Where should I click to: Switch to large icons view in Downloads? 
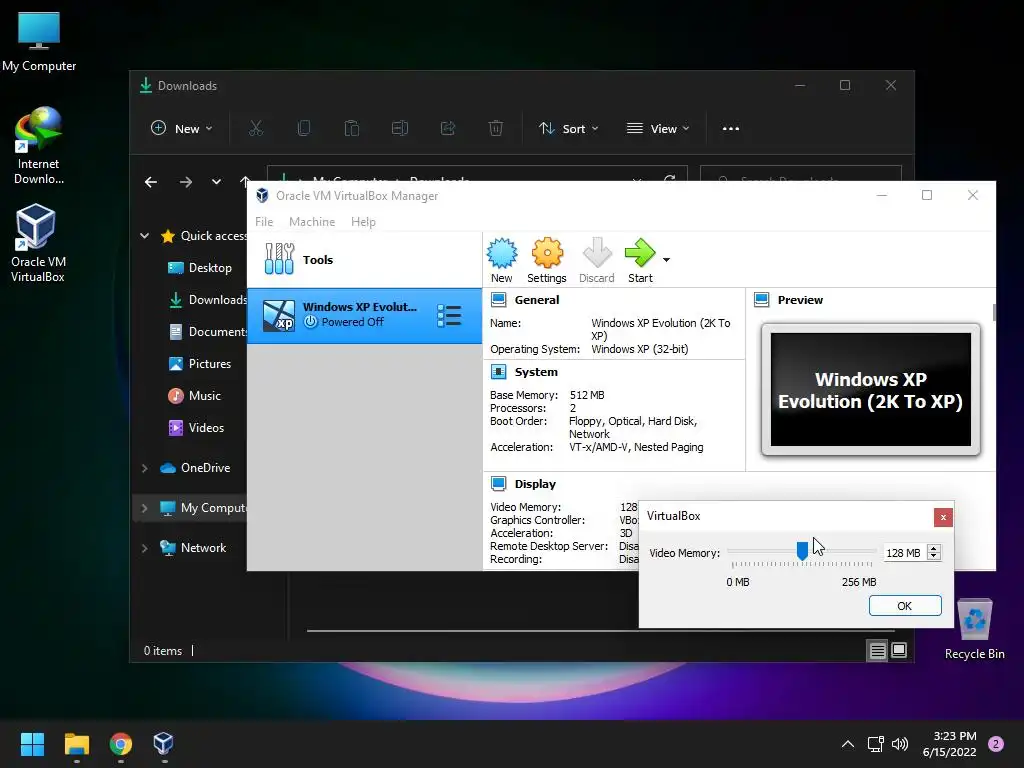[899, 650]
